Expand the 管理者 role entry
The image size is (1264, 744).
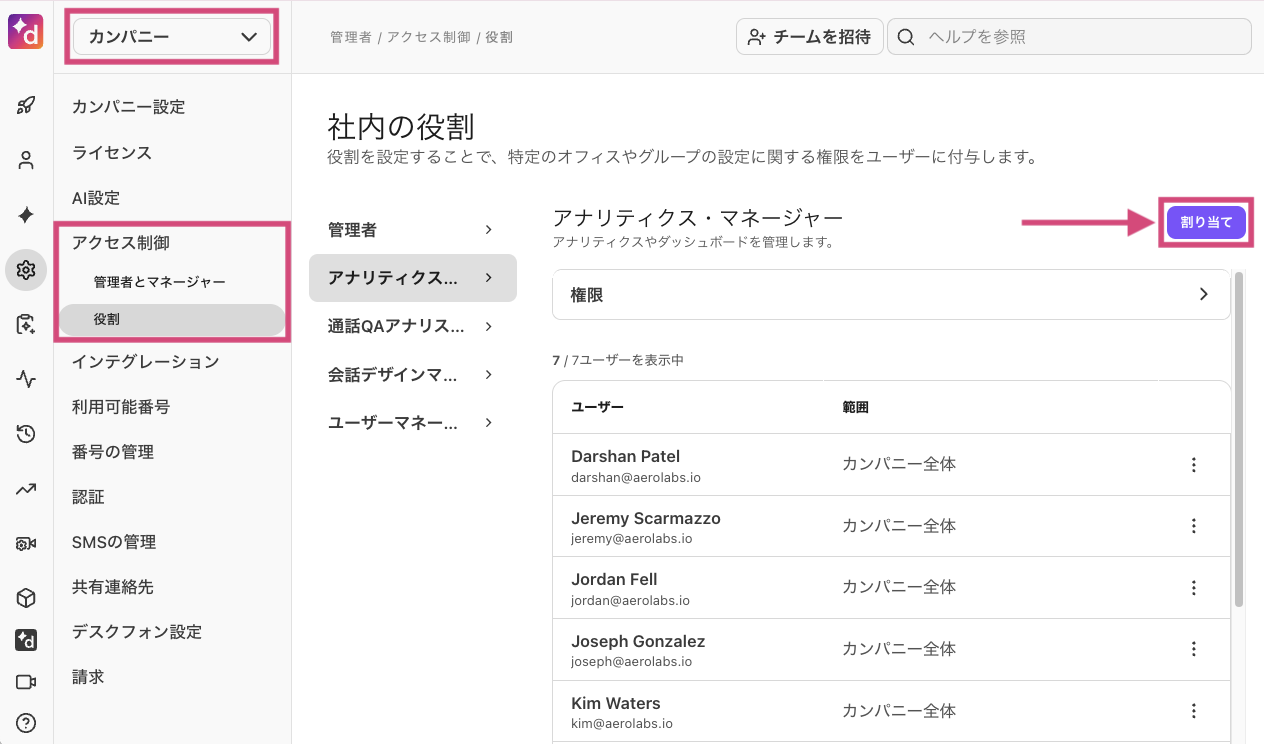click(413, 229)
